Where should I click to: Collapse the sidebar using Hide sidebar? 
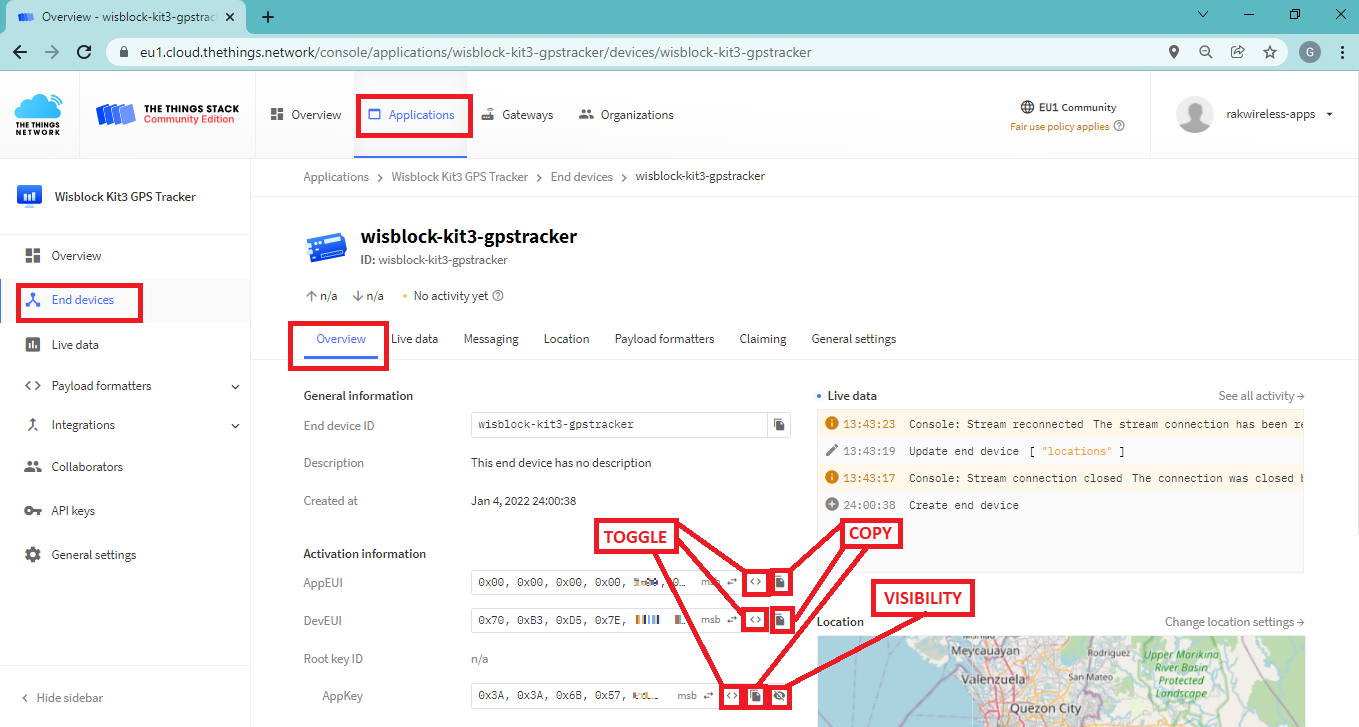coord(62,698)
